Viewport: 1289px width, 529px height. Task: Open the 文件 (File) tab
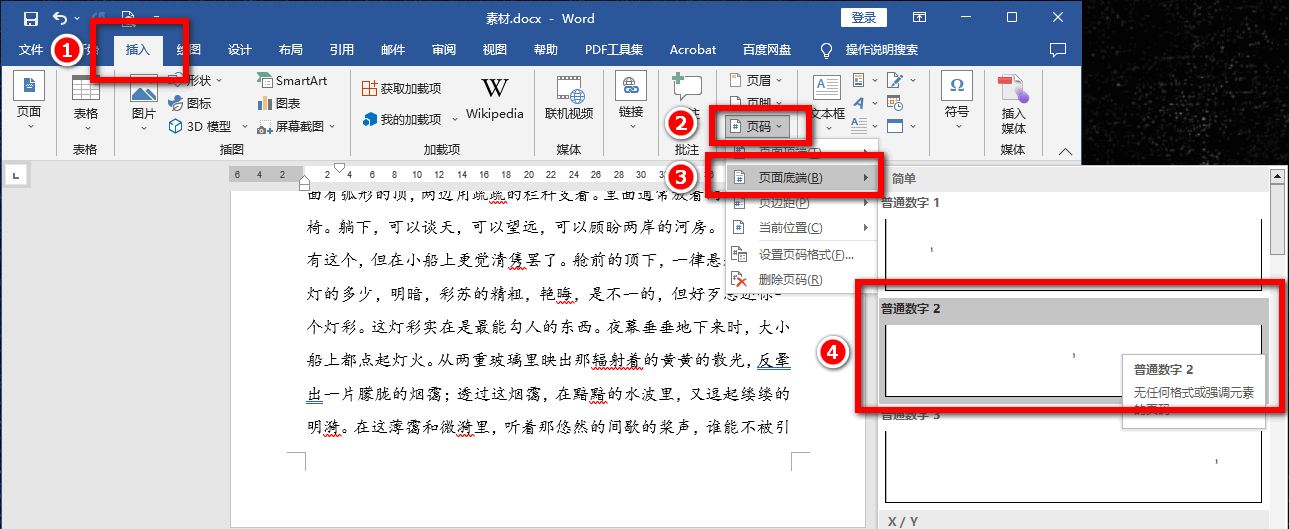coord(31,50)
